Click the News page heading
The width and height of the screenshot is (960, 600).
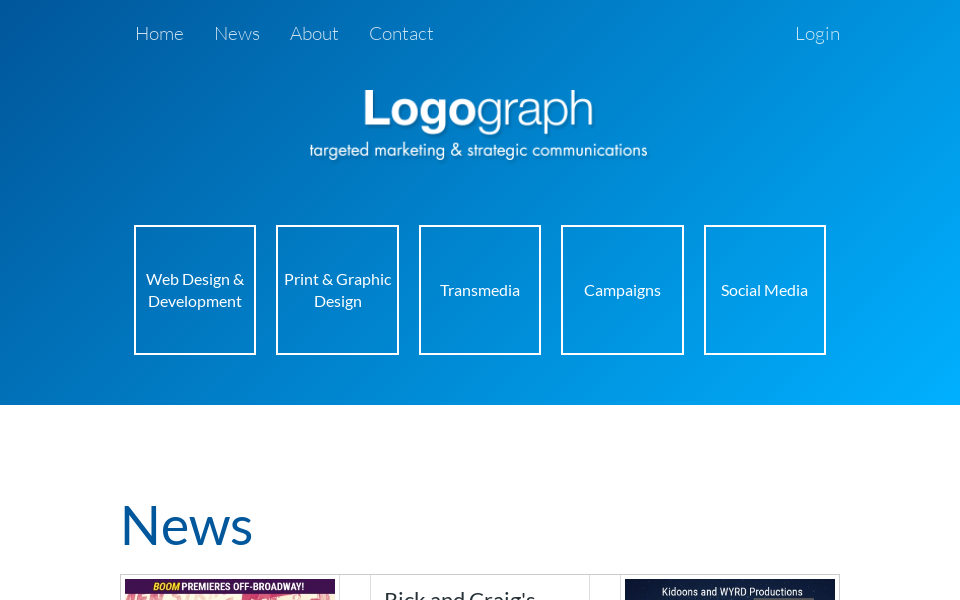click(x=186, y=524)
